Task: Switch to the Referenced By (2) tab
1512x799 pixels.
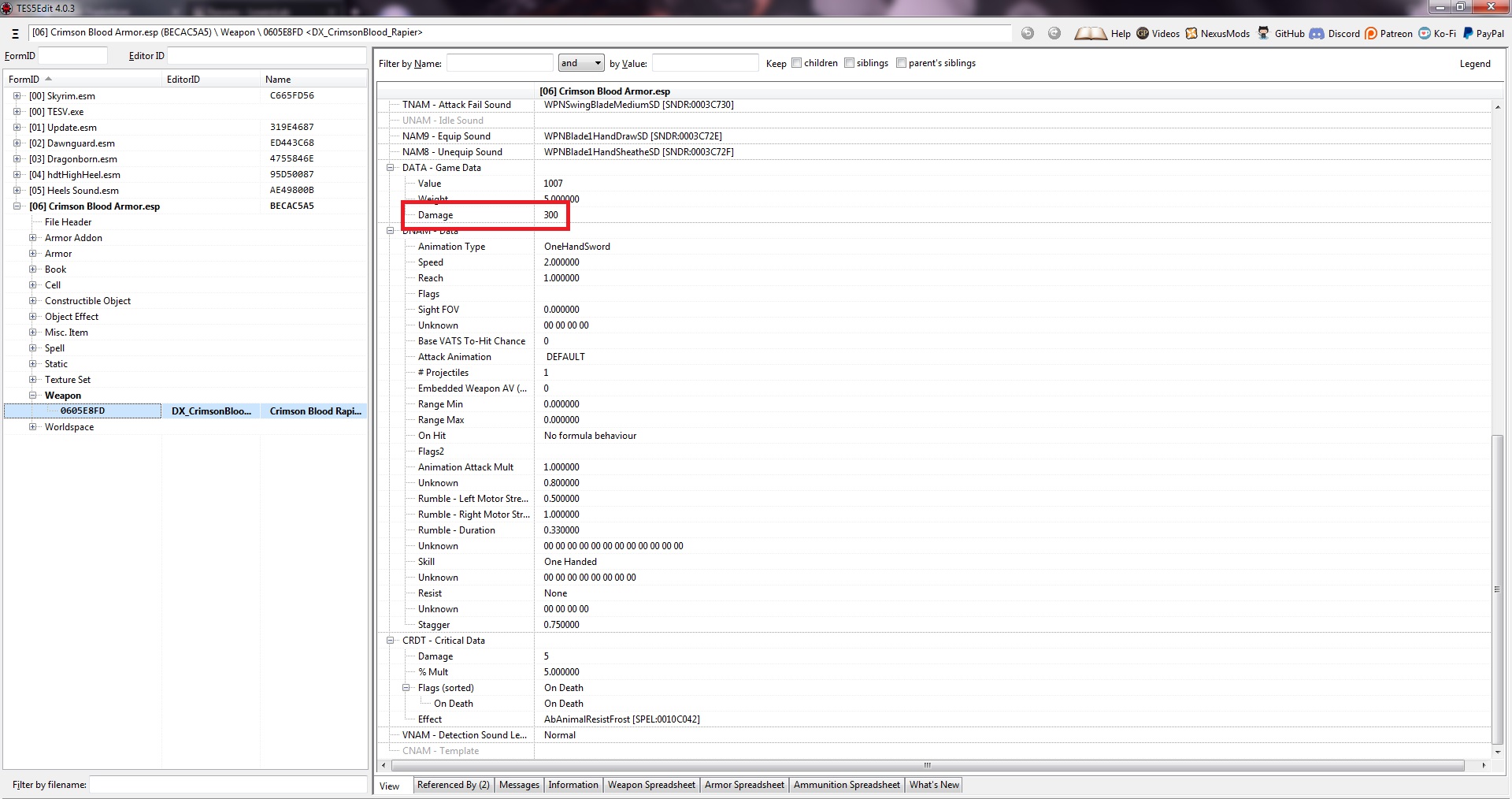Action: pyautogui.click(x=454, y=785)
